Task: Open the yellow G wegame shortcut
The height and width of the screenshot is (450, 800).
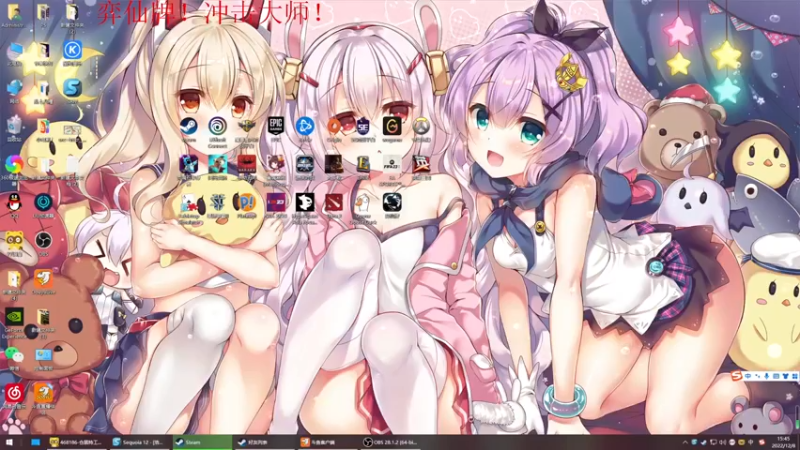Action: coord(392,128)
